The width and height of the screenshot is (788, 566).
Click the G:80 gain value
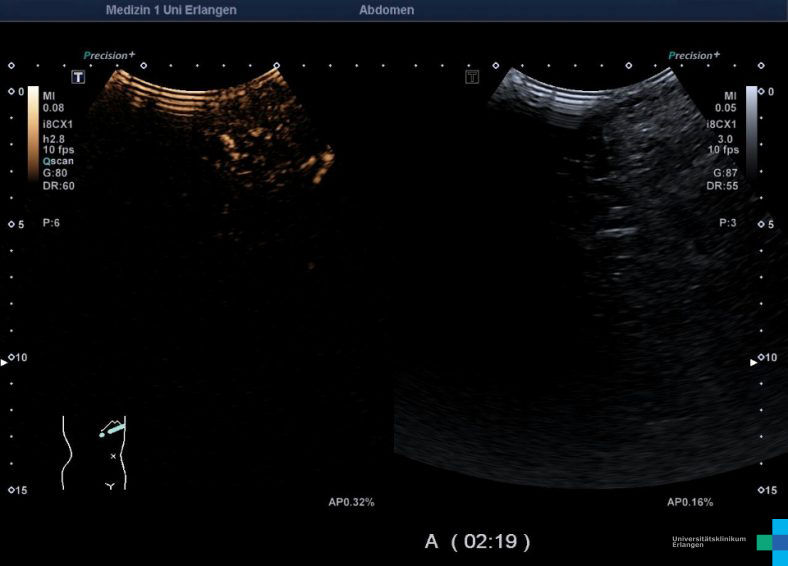click(57, 173)
